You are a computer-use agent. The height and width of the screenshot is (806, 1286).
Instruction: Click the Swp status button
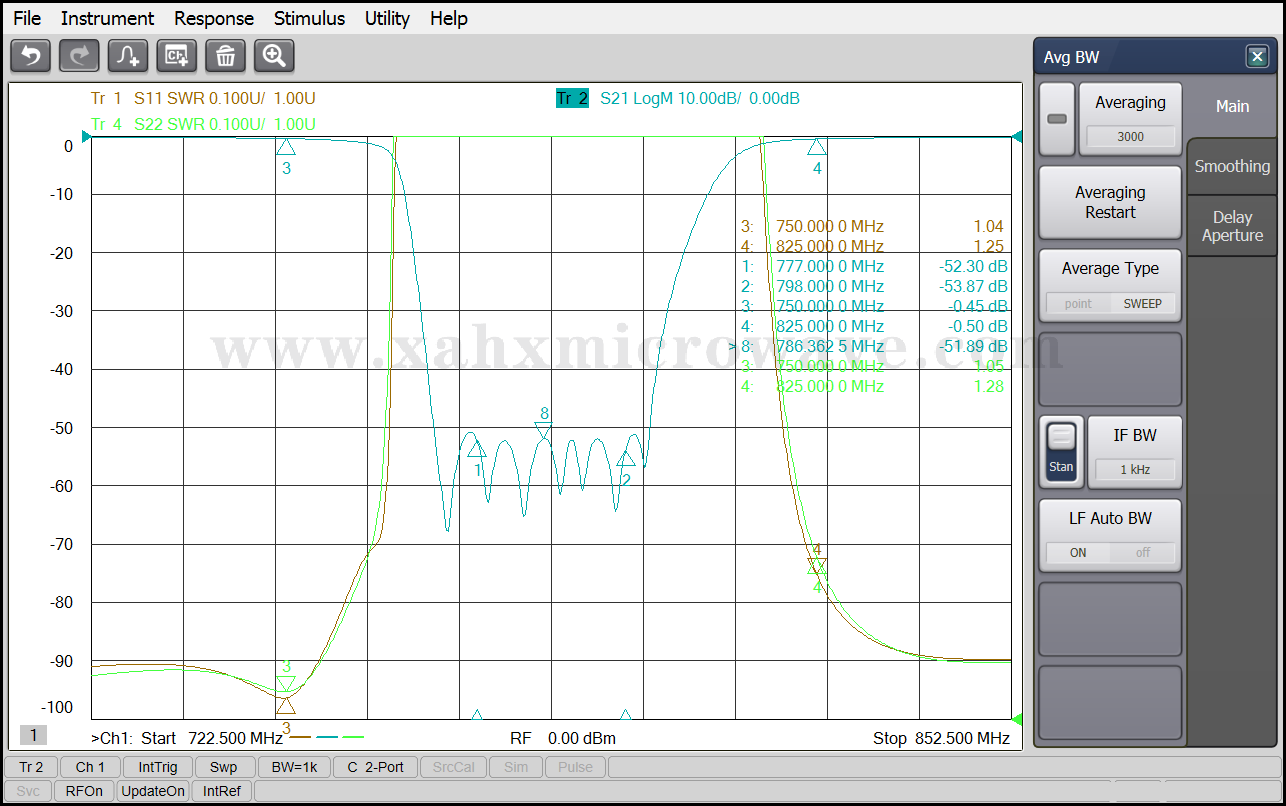coord(224,767)
